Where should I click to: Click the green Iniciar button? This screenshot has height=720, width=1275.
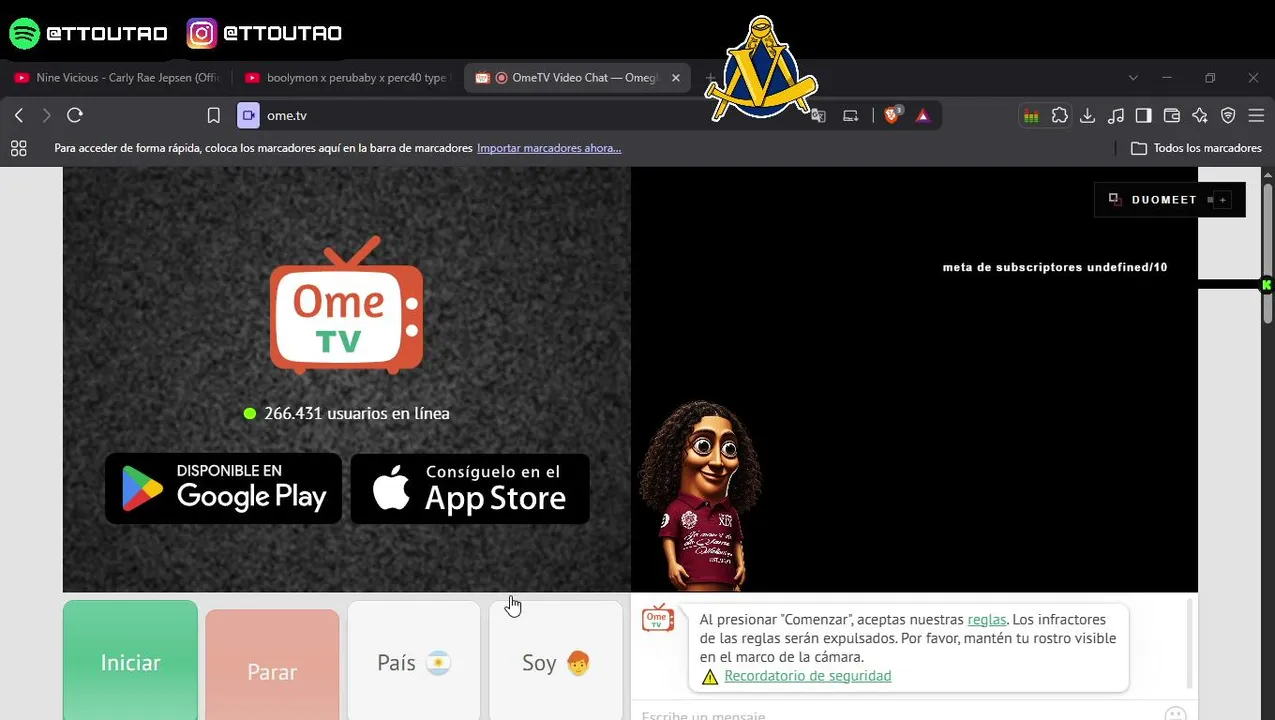coord(130,660)
